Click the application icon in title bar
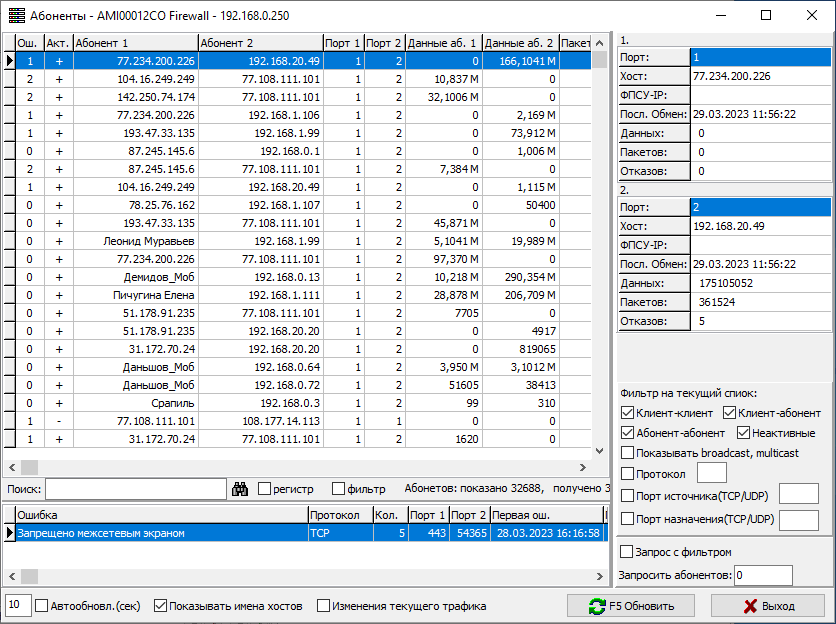 click(x=17, y=15)
